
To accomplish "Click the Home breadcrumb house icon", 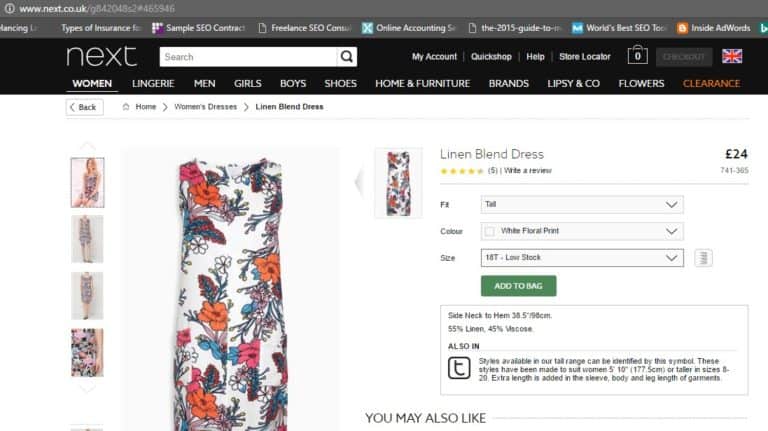I will 126,107.
